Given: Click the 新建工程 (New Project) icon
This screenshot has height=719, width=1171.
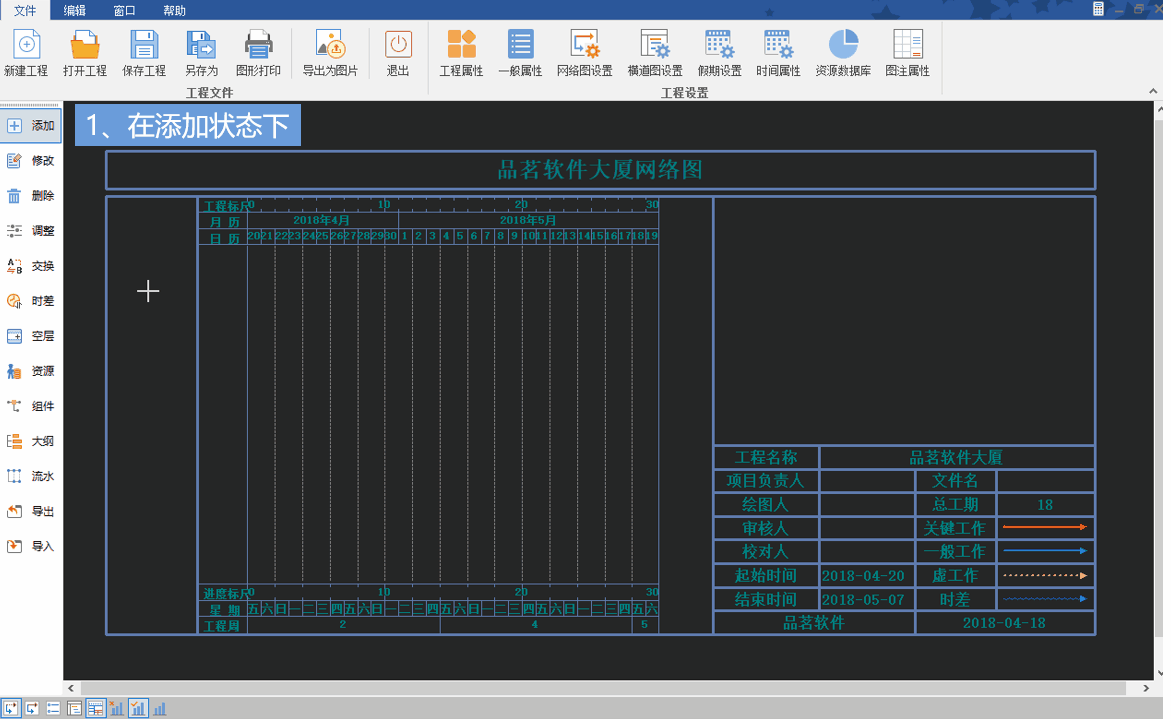Looking at the screenshot, I should click(x=26, y=51).
